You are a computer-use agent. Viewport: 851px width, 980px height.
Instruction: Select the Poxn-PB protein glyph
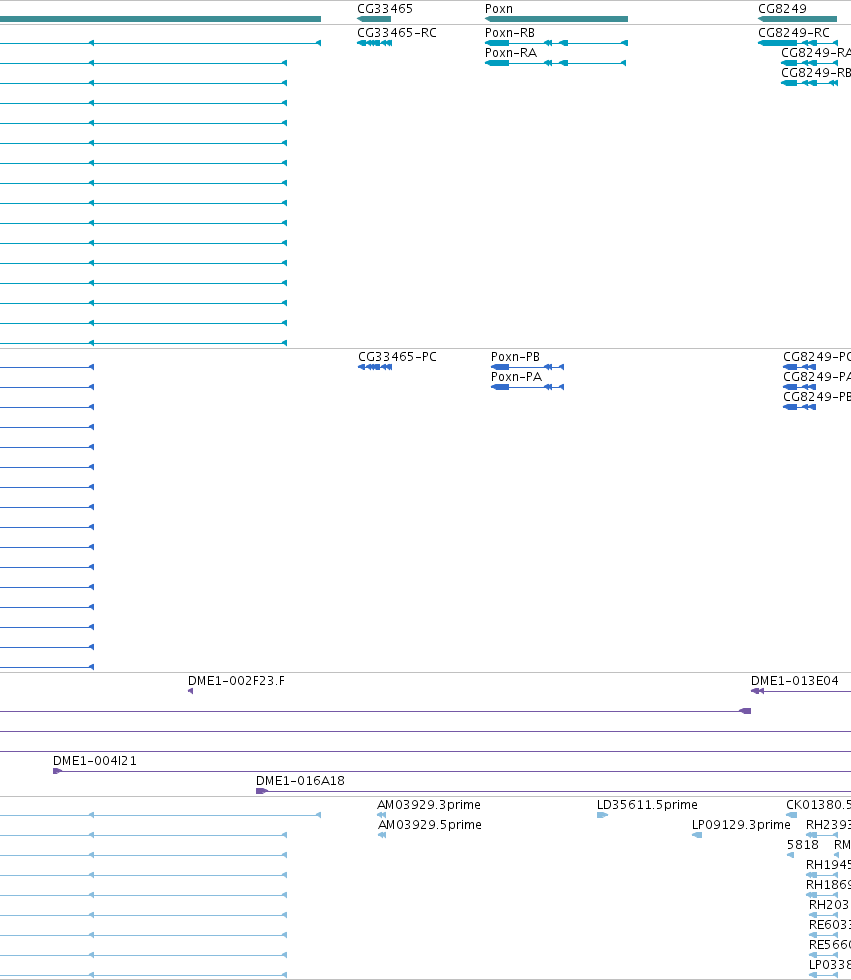(x=527, y=368)
